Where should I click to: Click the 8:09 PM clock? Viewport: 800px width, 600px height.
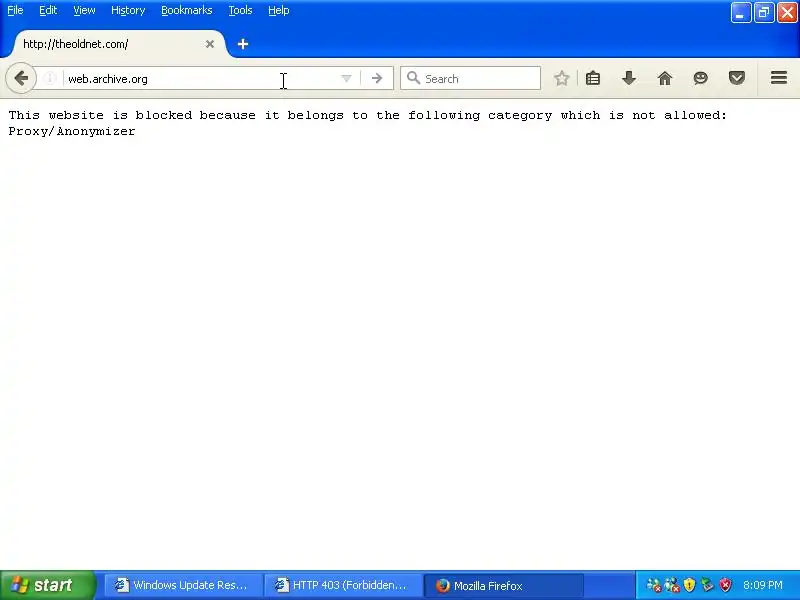click(763, 585)
